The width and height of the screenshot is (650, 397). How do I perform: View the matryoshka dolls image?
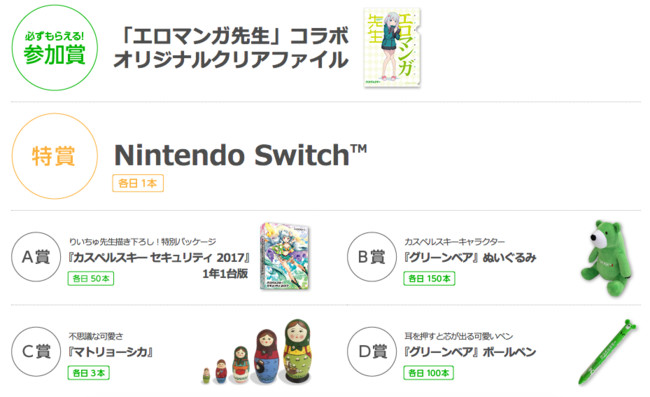[x=257, y=351]
